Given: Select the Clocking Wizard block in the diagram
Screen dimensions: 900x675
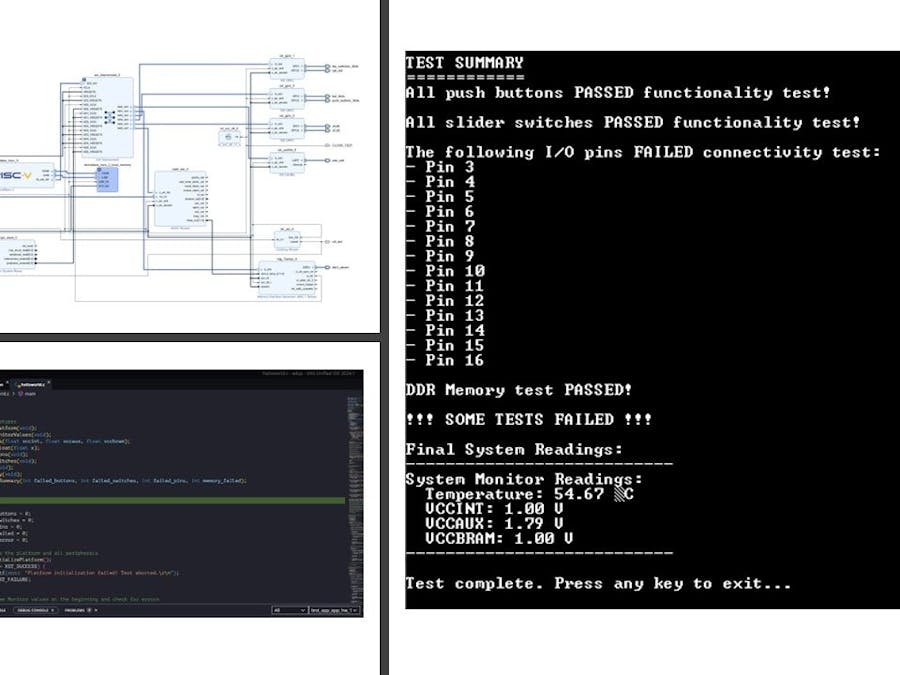Looking at the screenshot, I should coord(288,239).
